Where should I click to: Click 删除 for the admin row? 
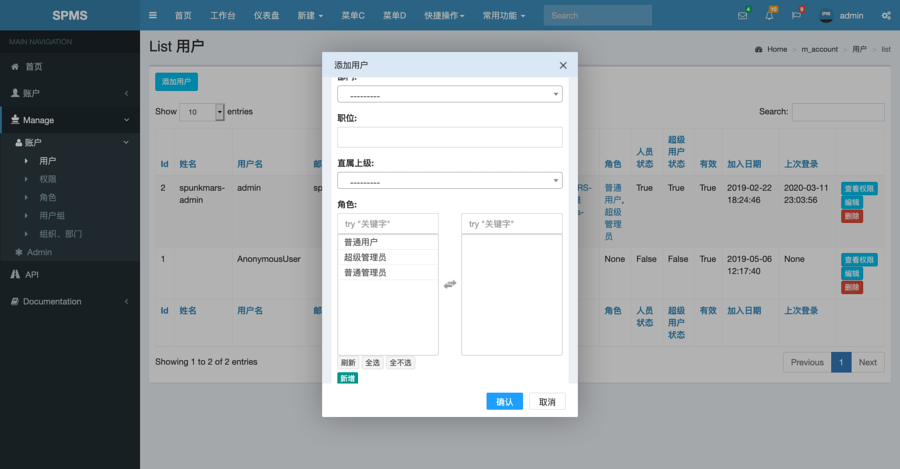point(852,216)
